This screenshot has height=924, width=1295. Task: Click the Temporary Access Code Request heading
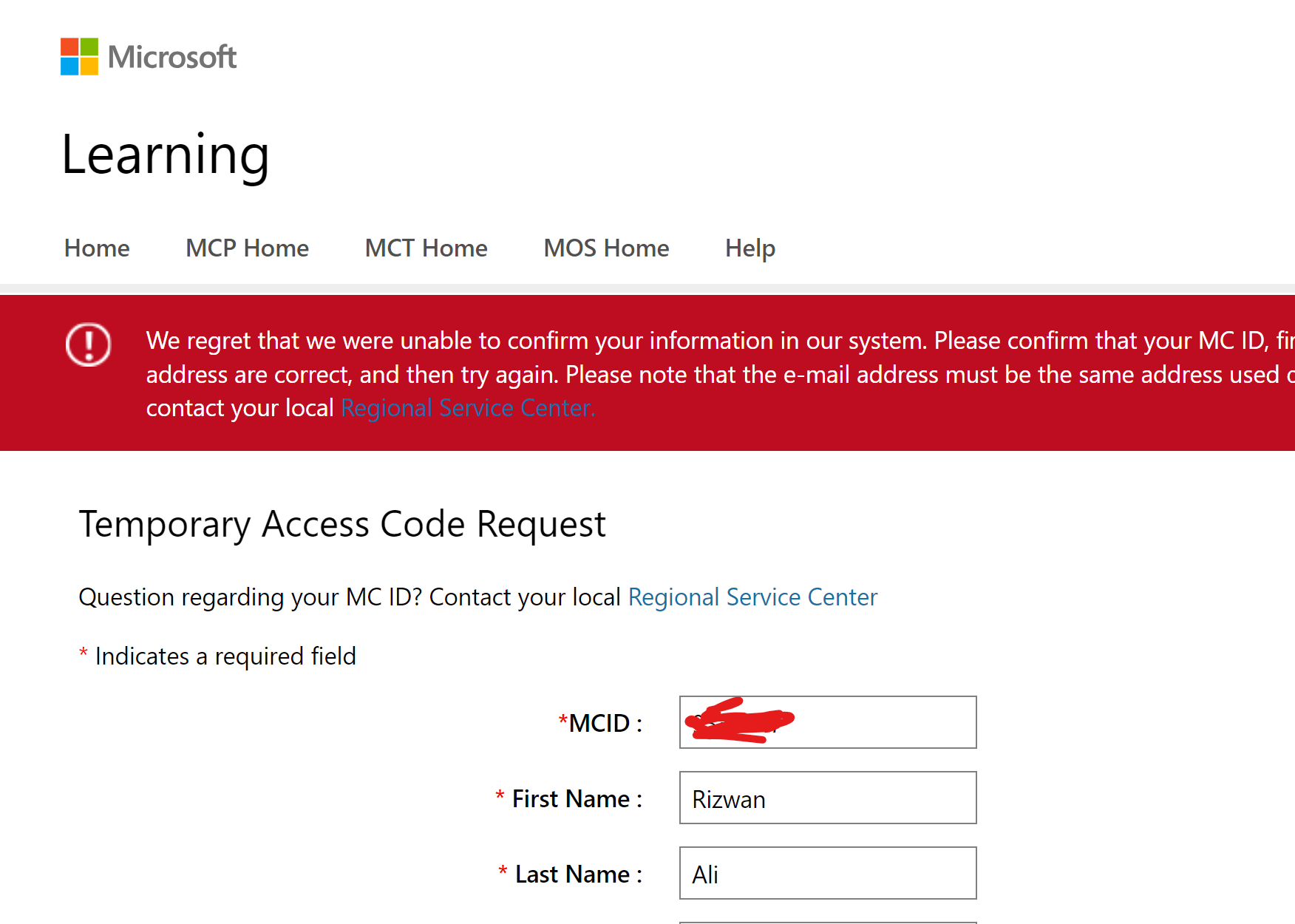click(x=342, y=525)
